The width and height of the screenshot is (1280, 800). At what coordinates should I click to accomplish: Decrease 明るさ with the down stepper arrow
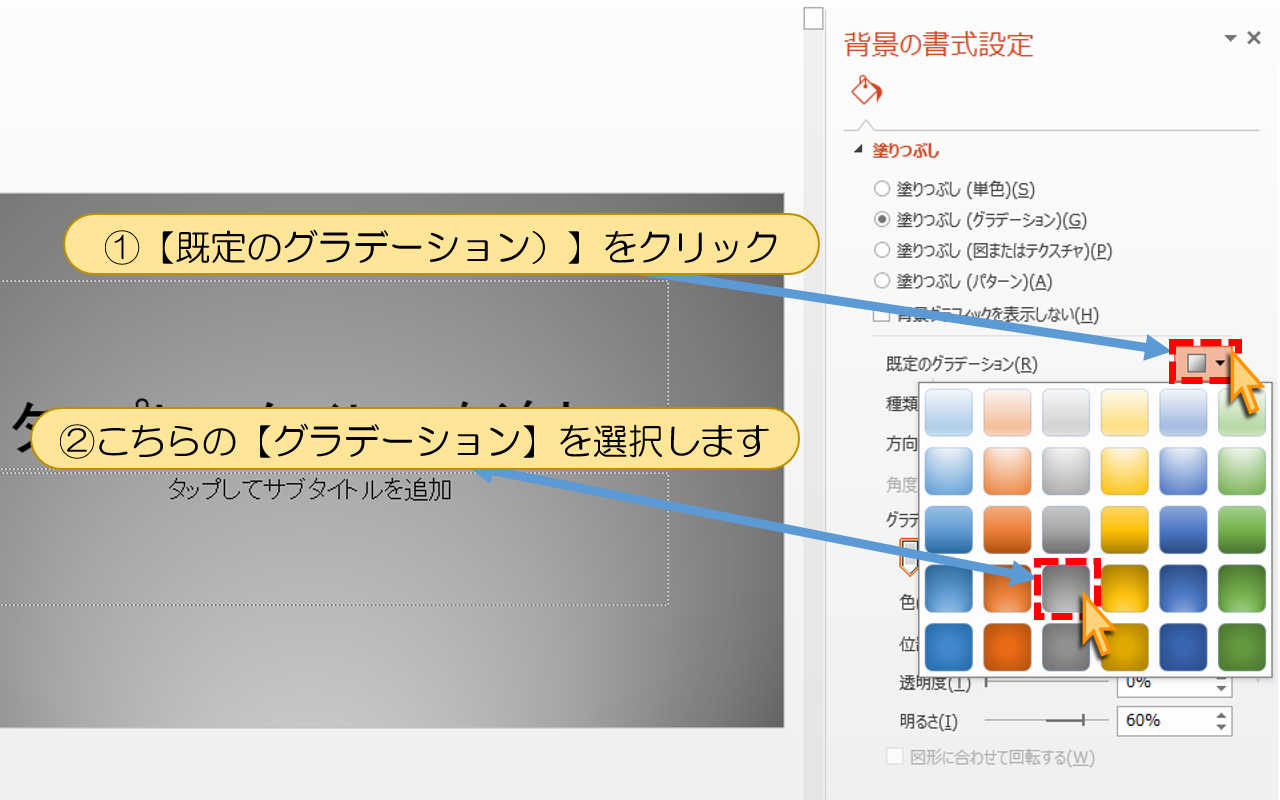coord(1222,727)
